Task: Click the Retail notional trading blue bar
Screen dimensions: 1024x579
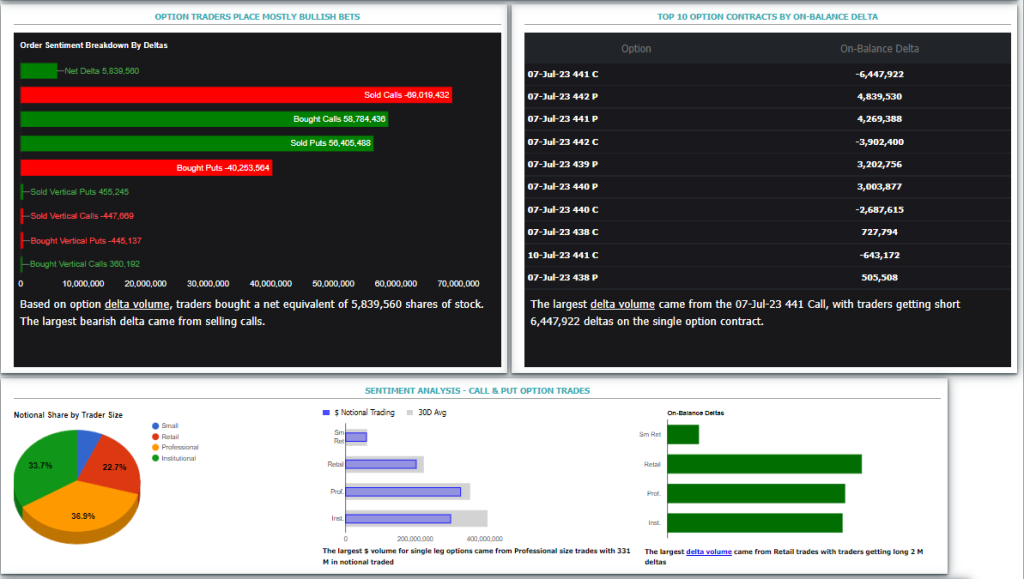Action: coord(381,464)
